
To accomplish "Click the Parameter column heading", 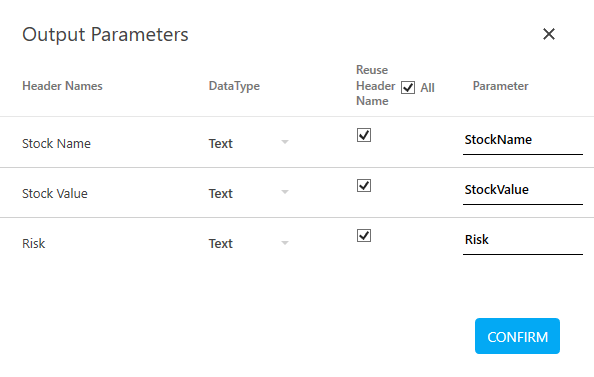I will pos(500,86).
